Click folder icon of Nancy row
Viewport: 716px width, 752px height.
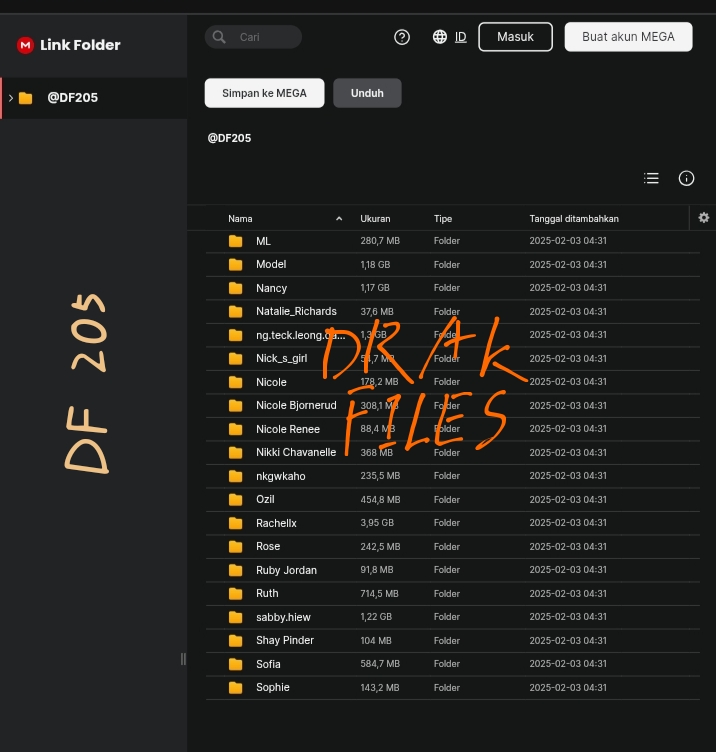[235, 288]
